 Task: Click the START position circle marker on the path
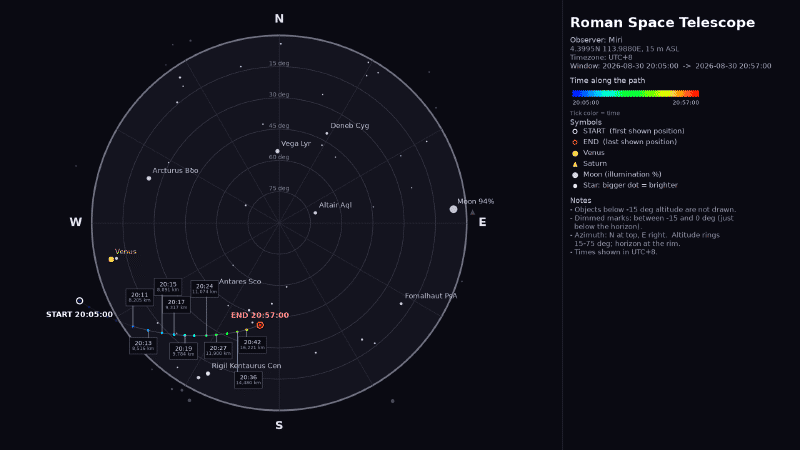[x=80, y=301]
